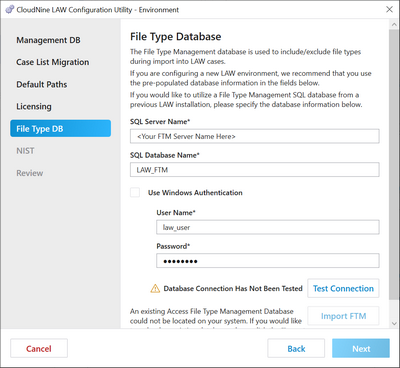
Task: Go Back to the previous page
Action: [296, 348]
